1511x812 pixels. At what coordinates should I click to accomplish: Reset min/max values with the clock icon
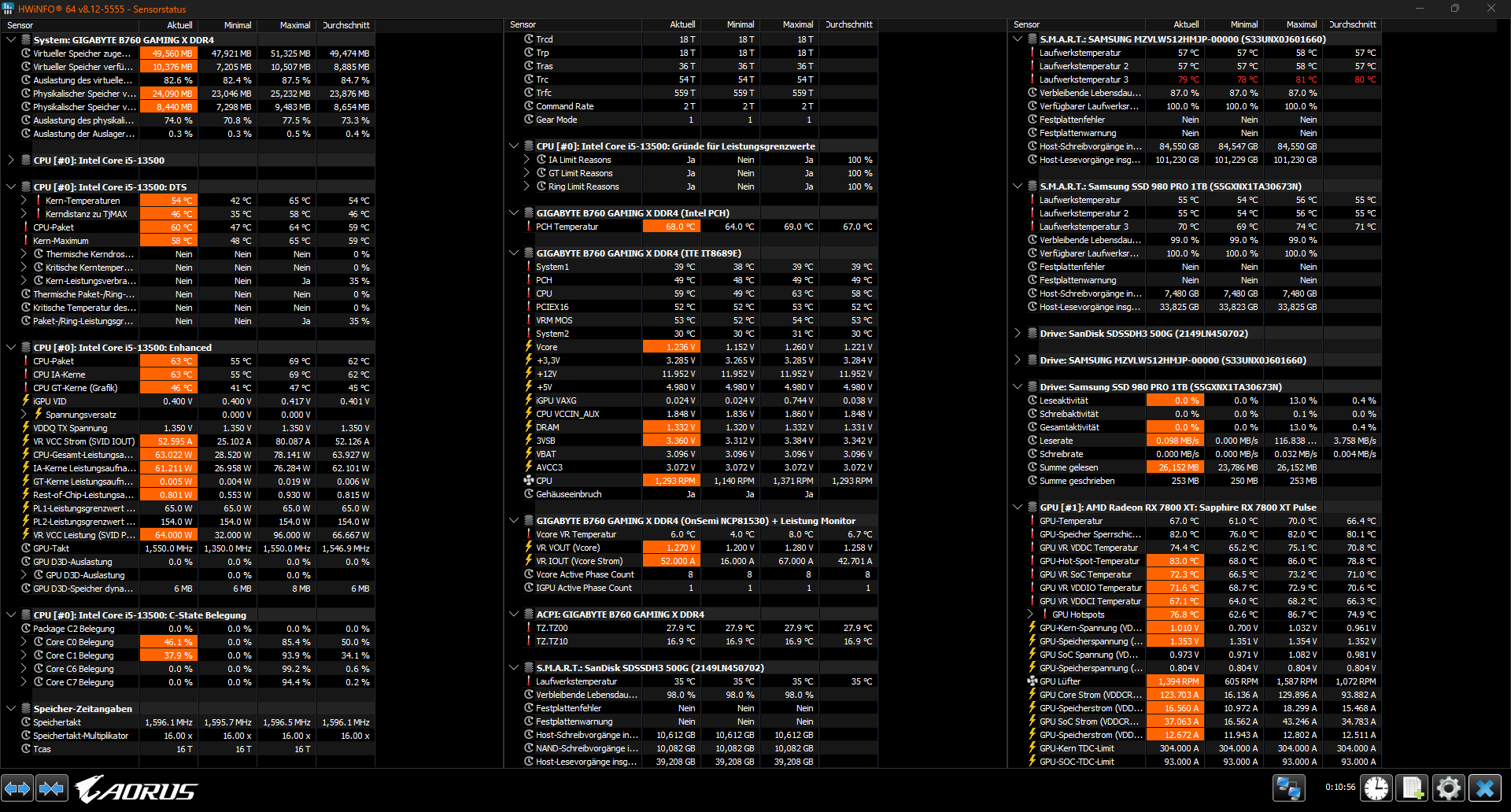pyautogui.click(x=1376, y=788)
